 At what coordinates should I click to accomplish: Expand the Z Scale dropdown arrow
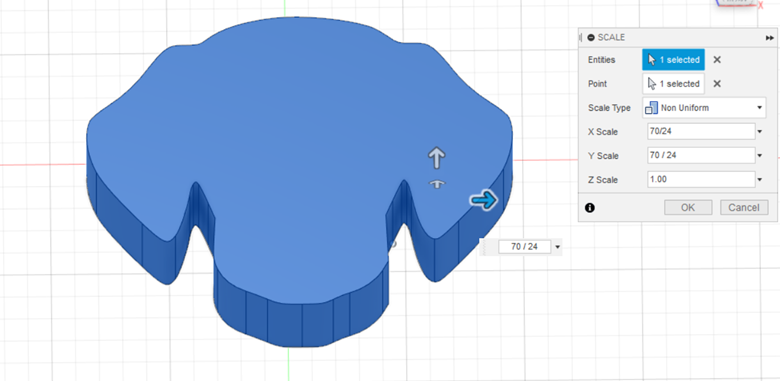(x=760, y=180)
